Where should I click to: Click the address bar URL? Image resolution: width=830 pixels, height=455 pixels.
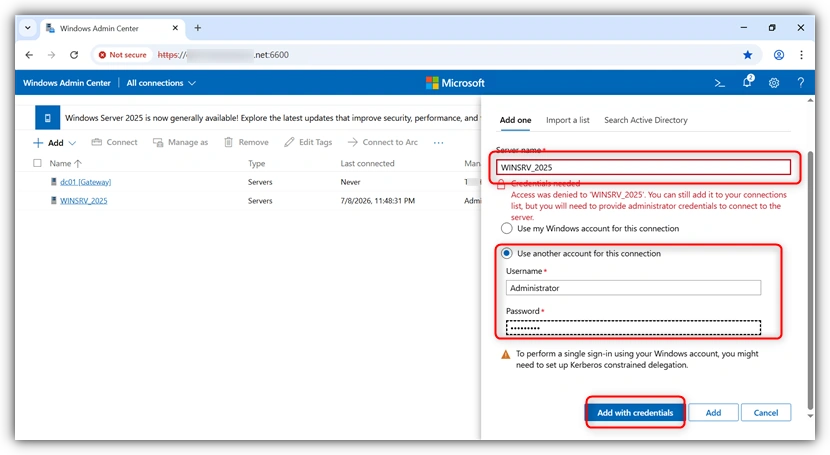point(223,54)
